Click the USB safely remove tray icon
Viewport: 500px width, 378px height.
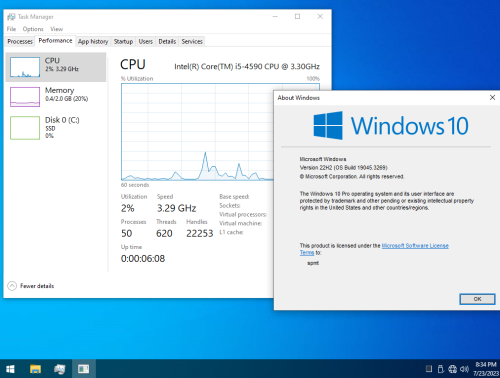[x=440, y=369]
